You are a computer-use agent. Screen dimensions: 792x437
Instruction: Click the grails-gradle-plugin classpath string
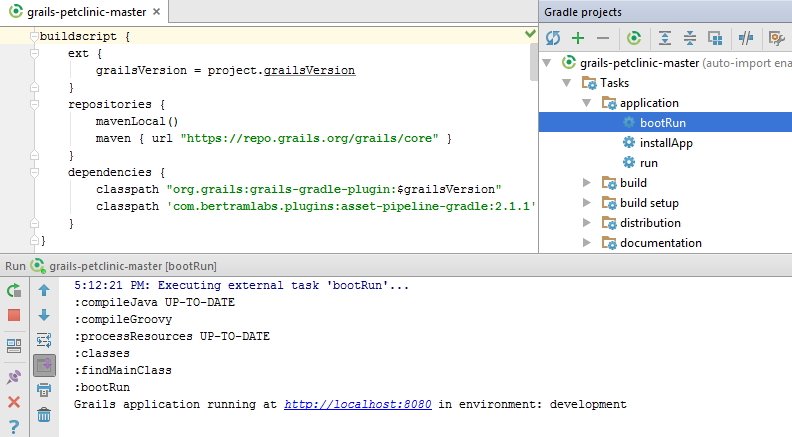point(334,189)
